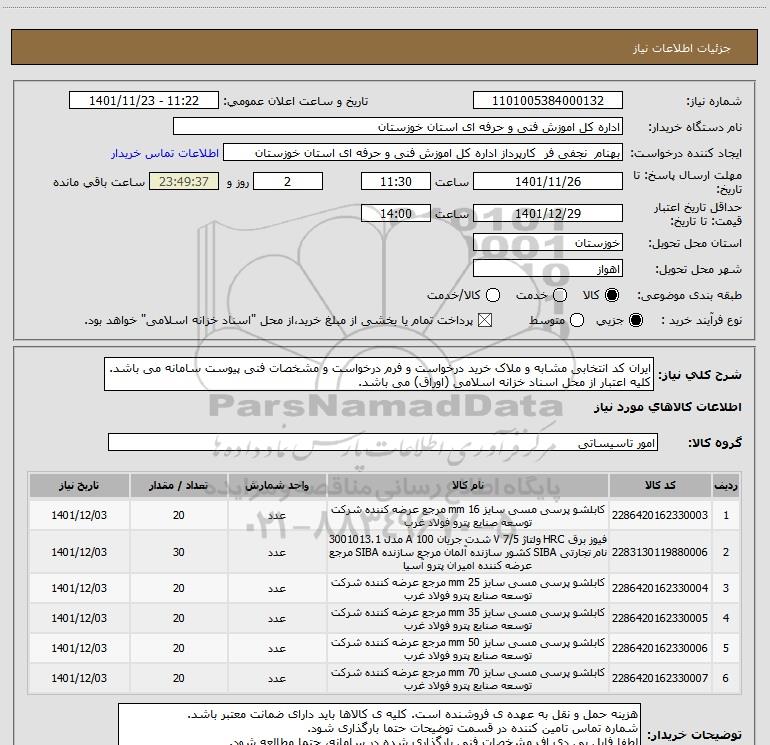Click the countdown timer 23:49:37
Image resolution: width=770 pixels, height=745 pixels.
184,181
